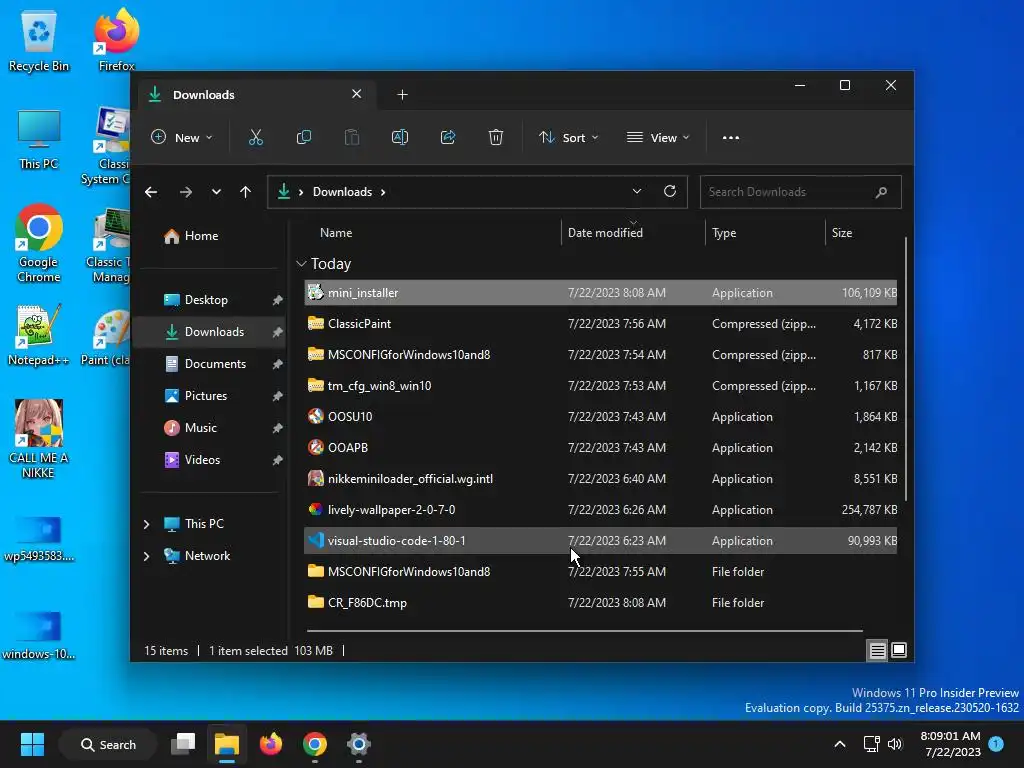Open Google Chrome from the taskbar
This screenshot has width=1024, height=768.
tap(315, 744)
